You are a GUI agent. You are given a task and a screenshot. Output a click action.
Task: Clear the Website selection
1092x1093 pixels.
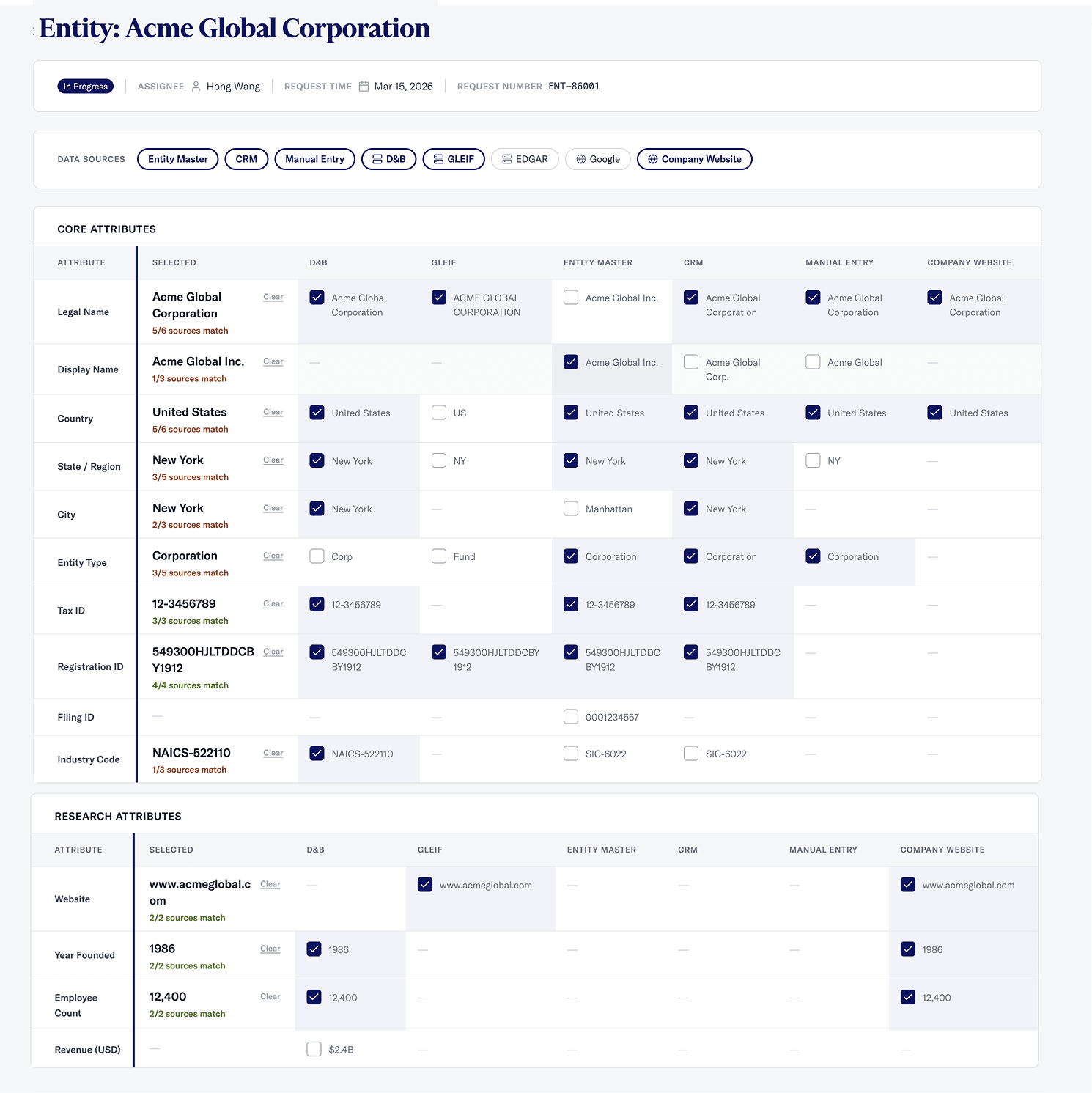pyautogui.click(x=270, y=884)
